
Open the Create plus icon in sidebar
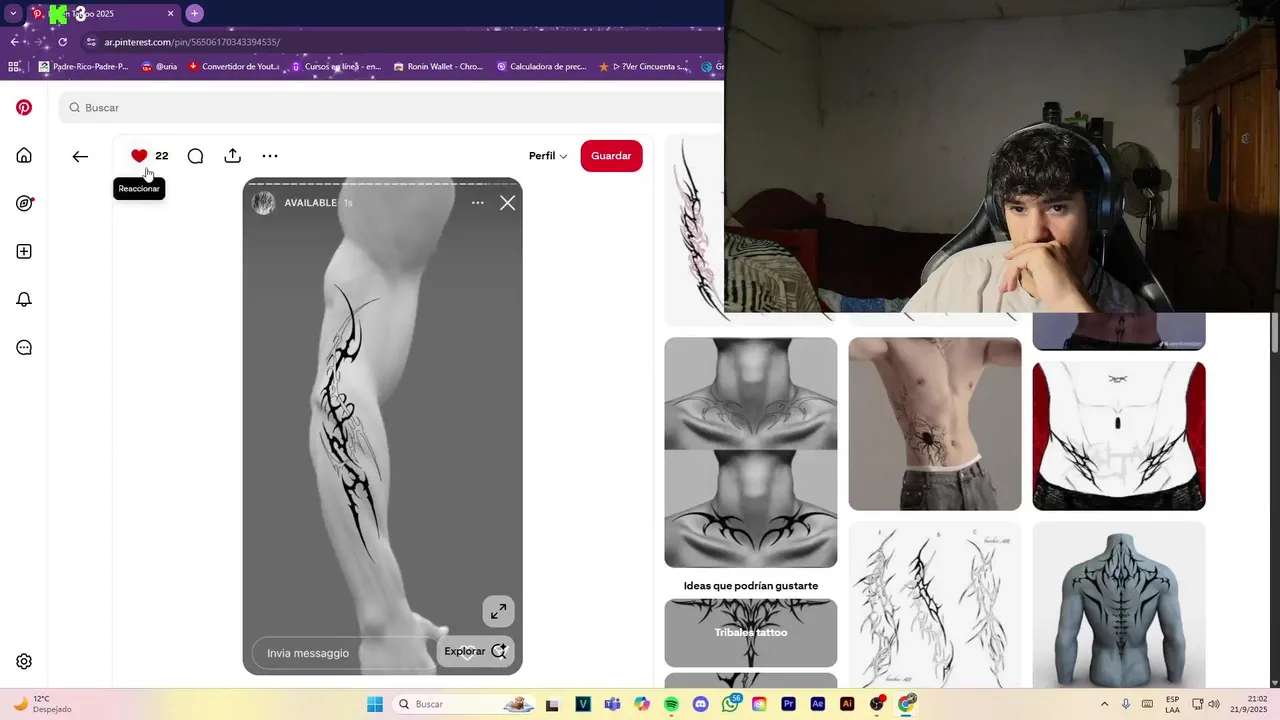pos(24,251)
